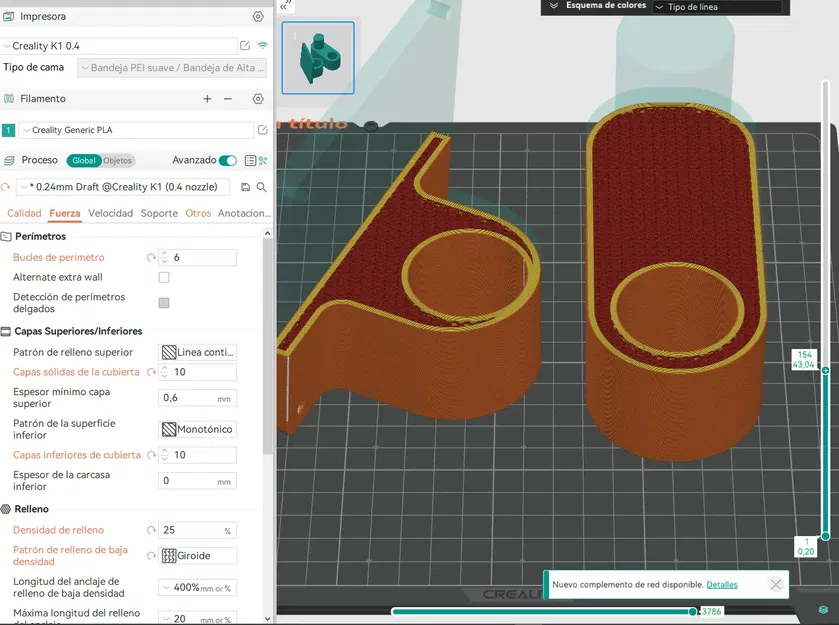Switch to the Velocidad tab

click(110, 213)
